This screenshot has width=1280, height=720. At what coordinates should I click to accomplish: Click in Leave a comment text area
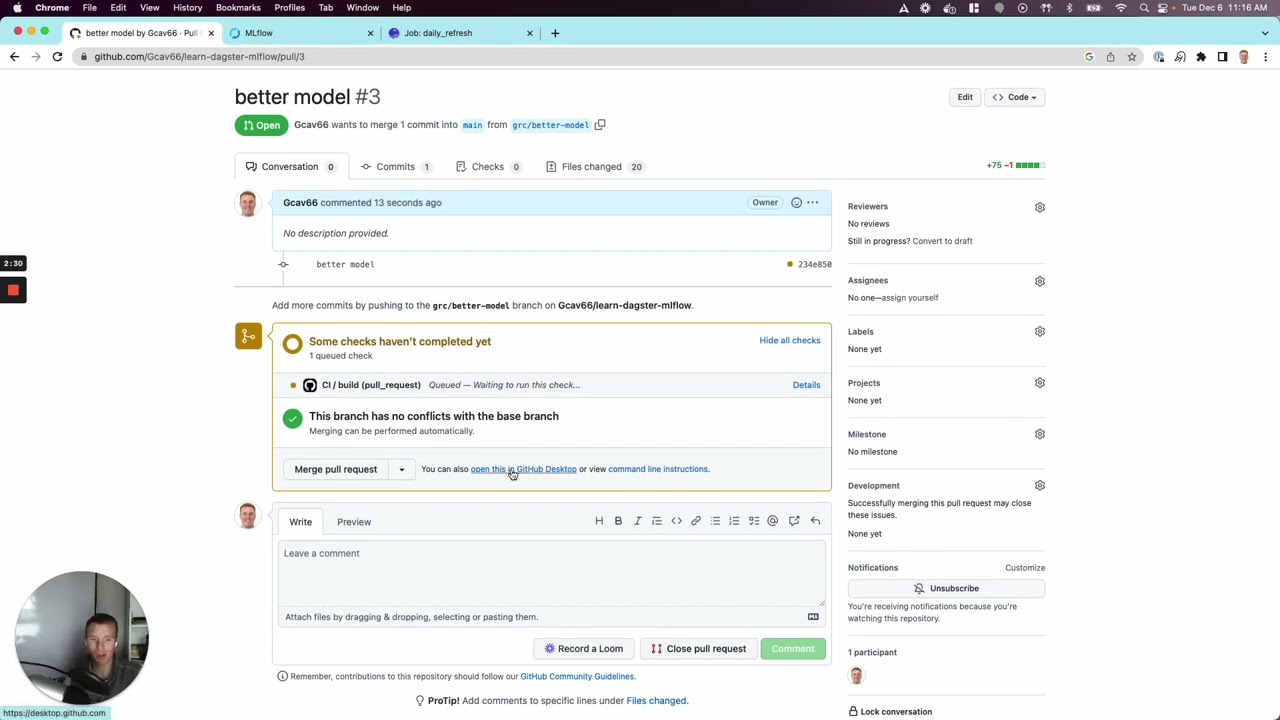tap(552, 573)
